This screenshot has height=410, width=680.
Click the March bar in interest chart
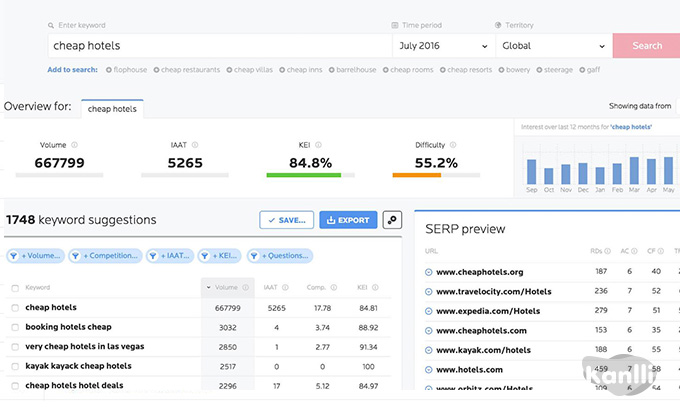634,171
